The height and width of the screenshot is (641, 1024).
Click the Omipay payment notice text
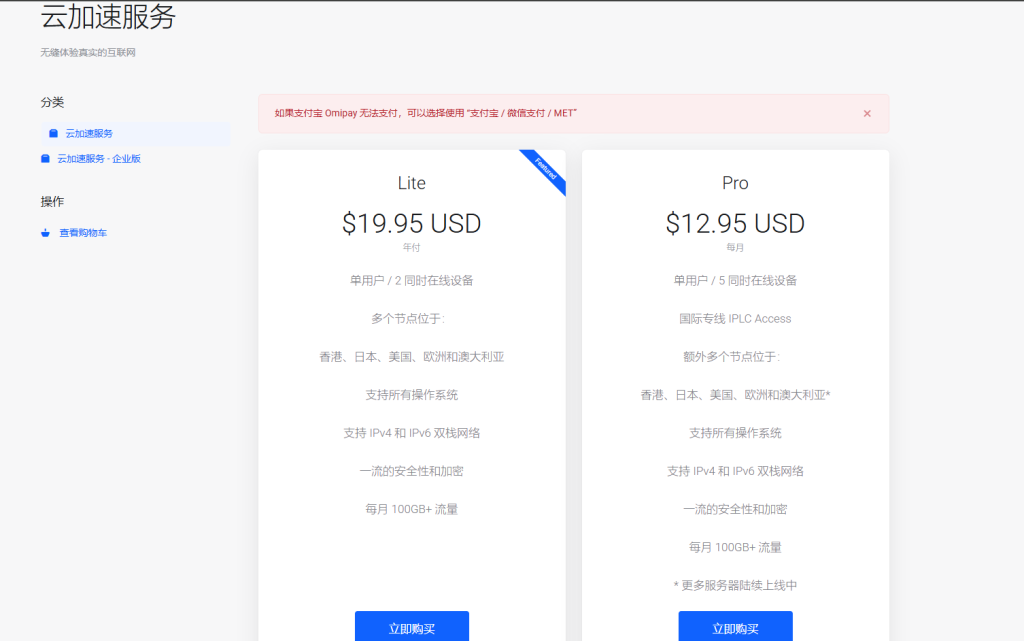(x=426, y=114)
